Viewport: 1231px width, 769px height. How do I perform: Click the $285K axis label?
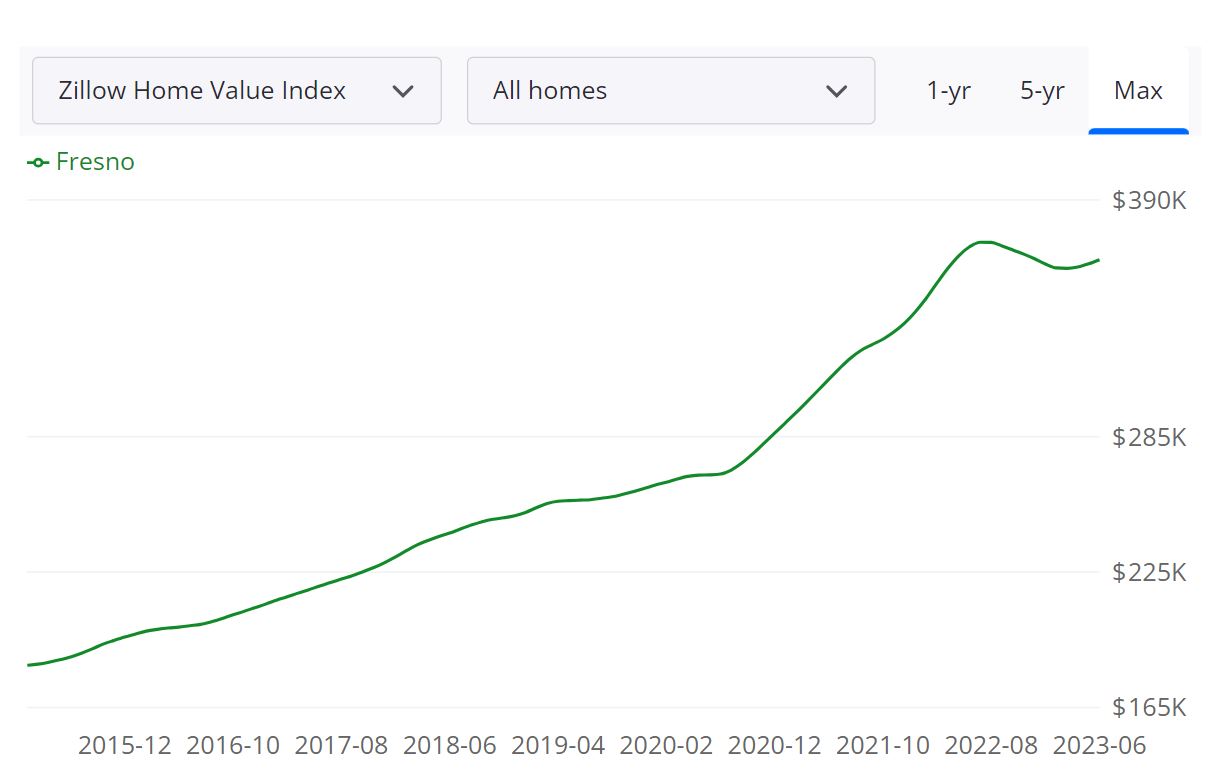1150,437
